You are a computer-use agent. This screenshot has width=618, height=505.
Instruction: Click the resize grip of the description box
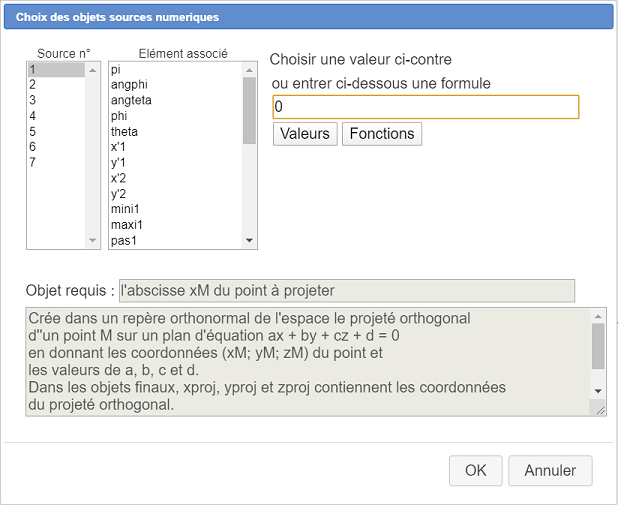coord(600,410)
